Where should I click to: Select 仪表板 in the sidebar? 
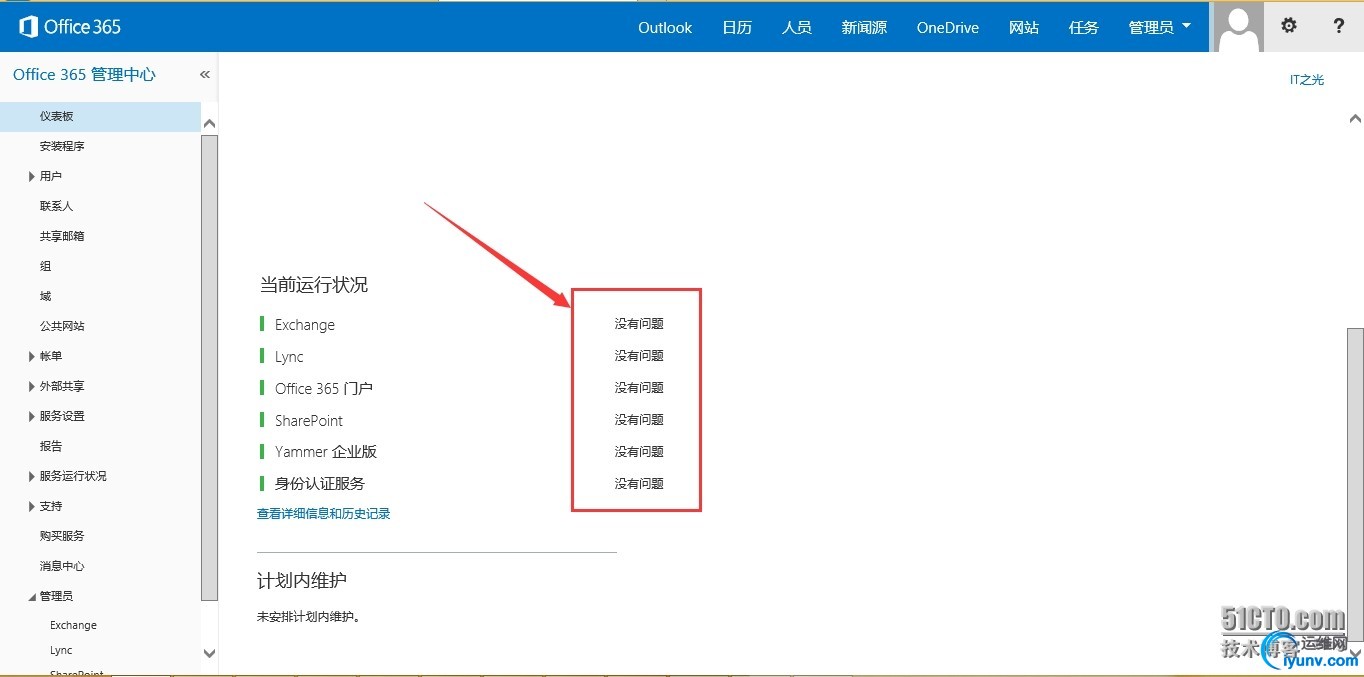100,116
